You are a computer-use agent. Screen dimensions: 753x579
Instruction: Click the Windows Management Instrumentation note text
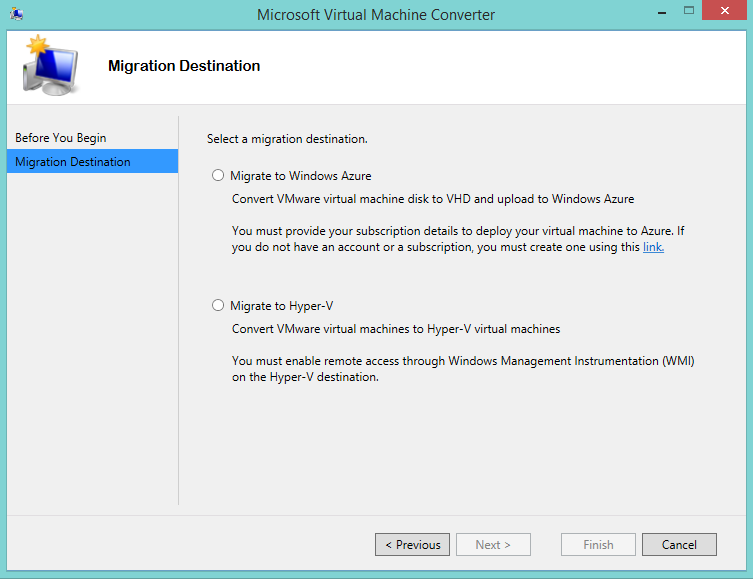click(463, 369)
